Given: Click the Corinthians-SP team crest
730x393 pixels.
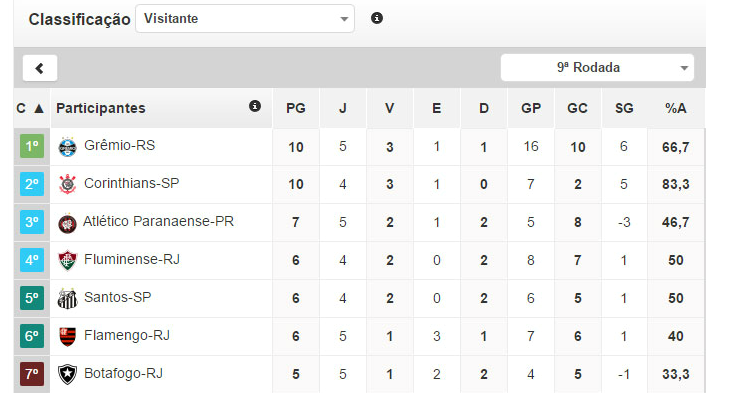Looking at the screenshot, I should tap(67, 184).
